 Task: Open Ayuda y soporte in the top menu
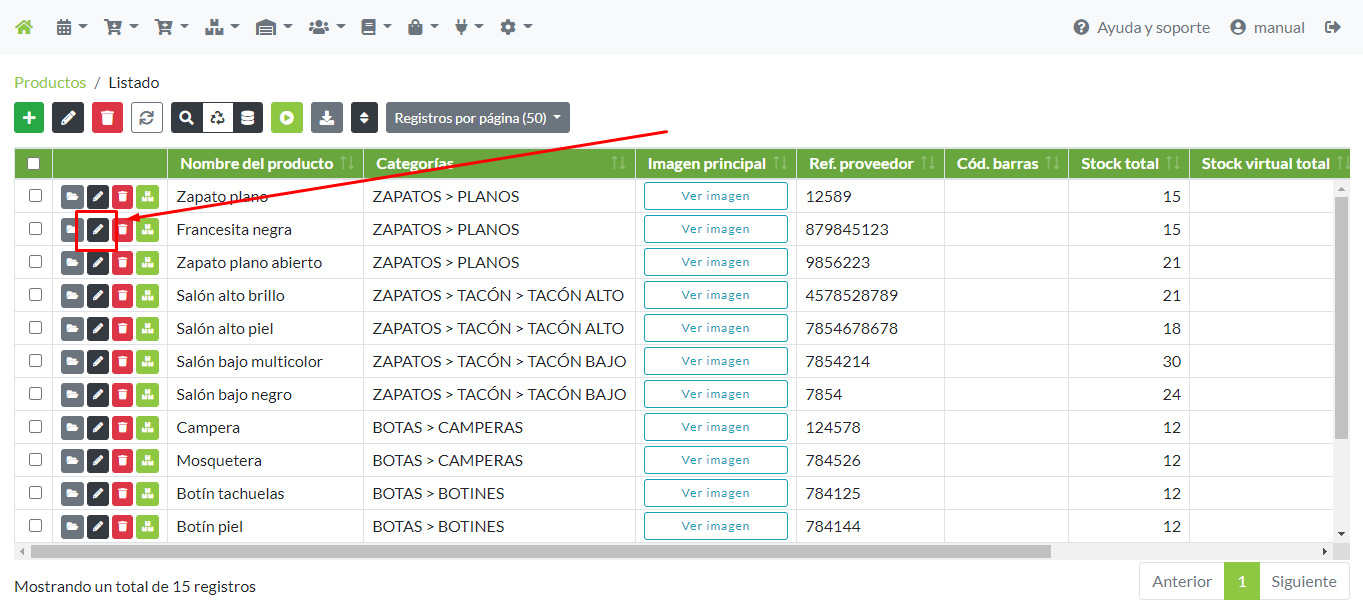[1141, 27]
